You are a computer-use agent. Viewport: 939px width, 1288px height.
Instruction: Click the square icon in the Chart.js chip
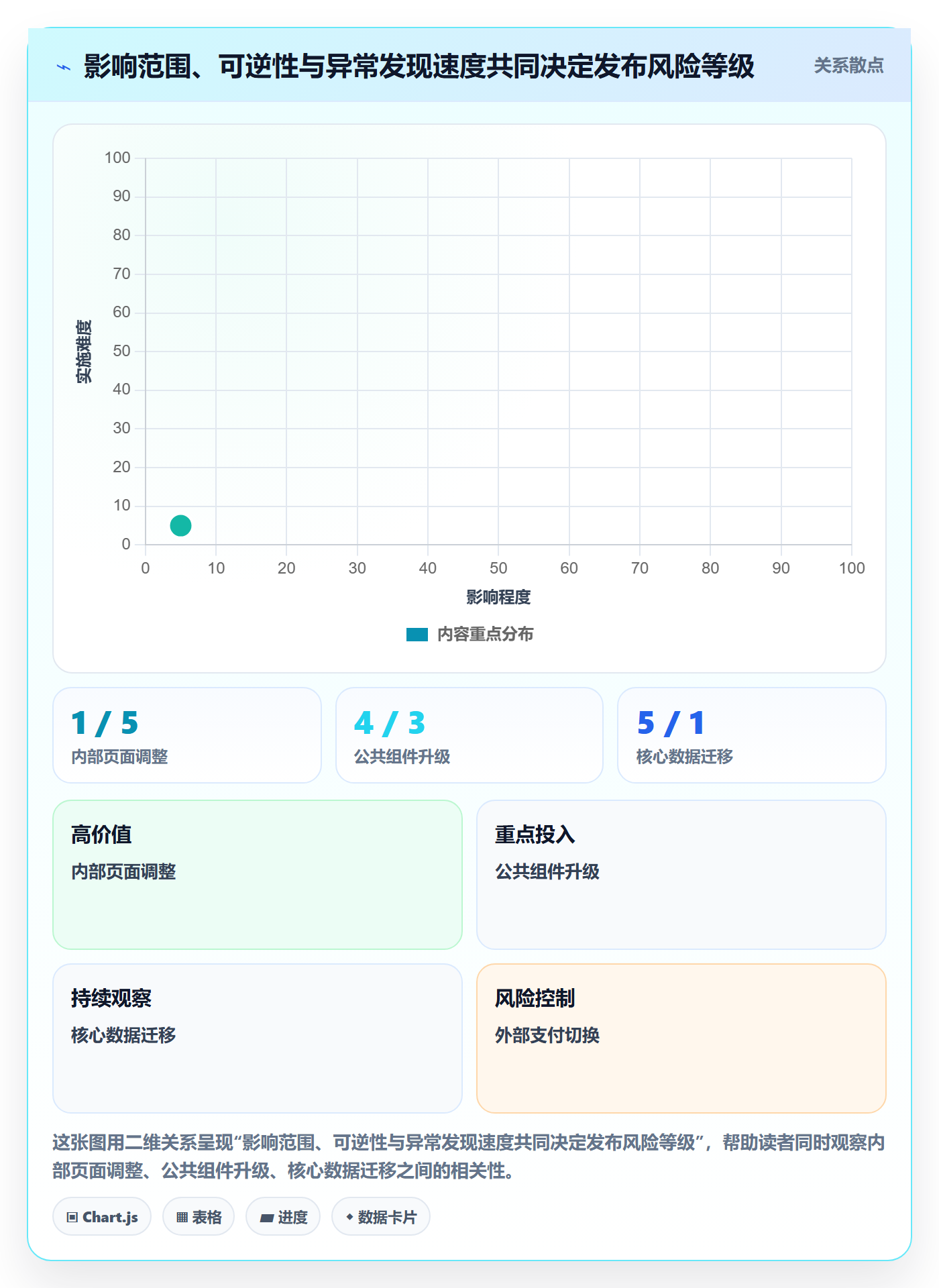(x=72, y=1218)
